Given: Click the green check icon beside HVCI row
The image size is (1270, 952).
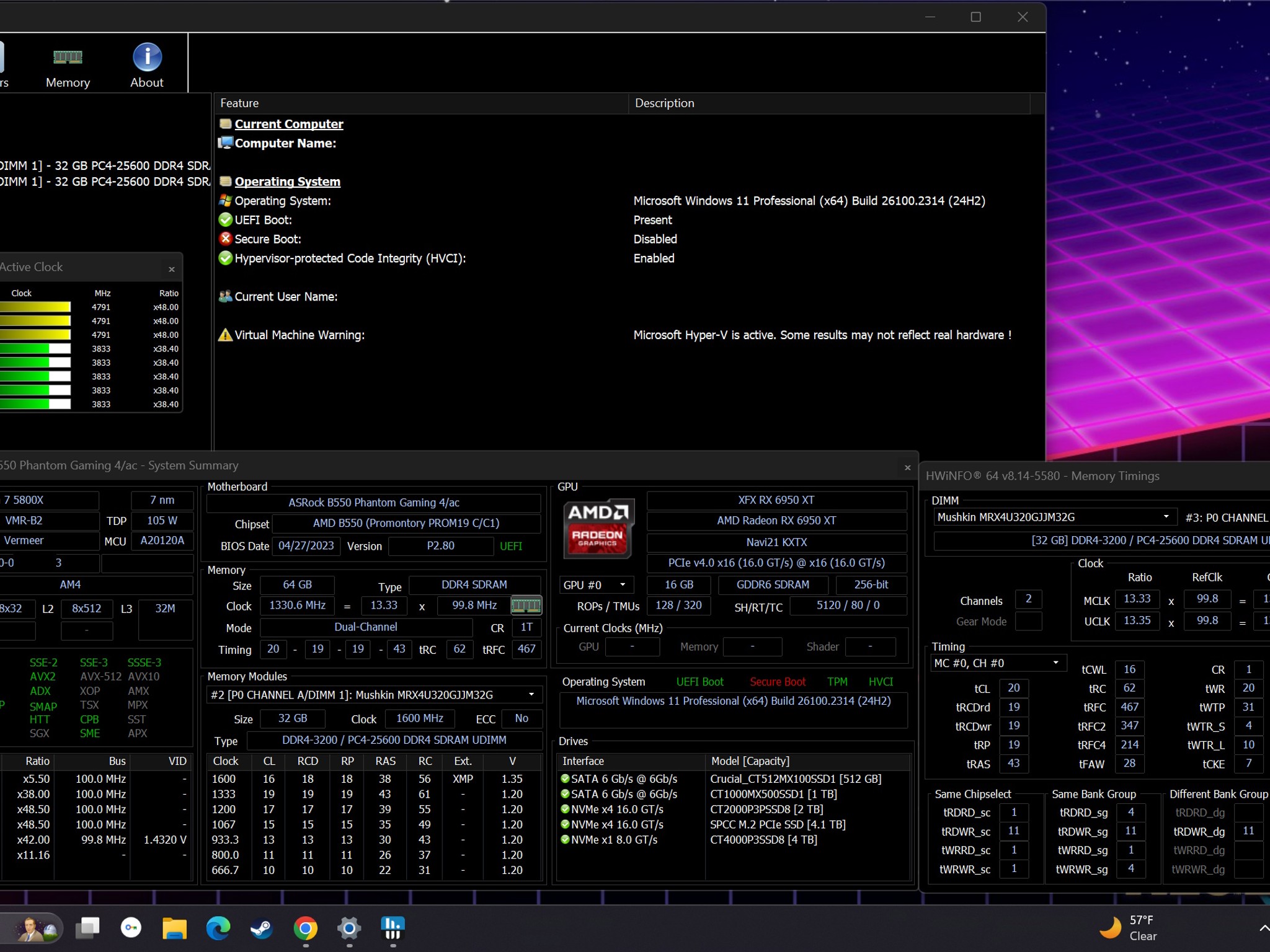Looking at the screenshot, I should (x=226, y=258).
